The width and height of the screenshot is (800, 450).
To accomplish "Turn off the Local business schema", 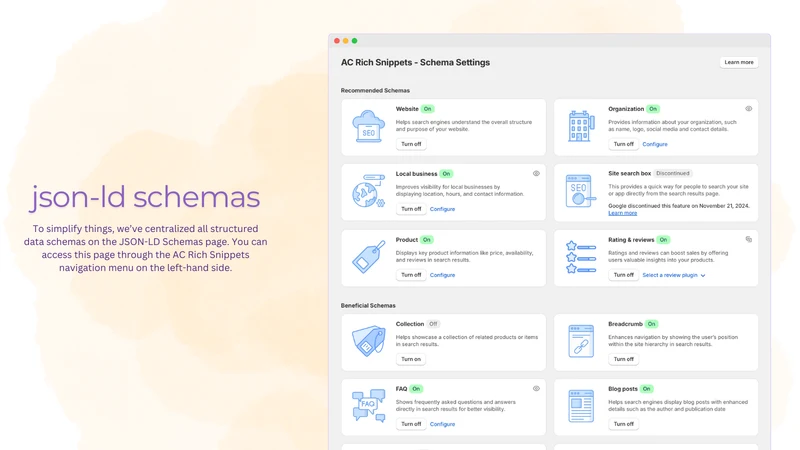I will click(x=411, y=209).
